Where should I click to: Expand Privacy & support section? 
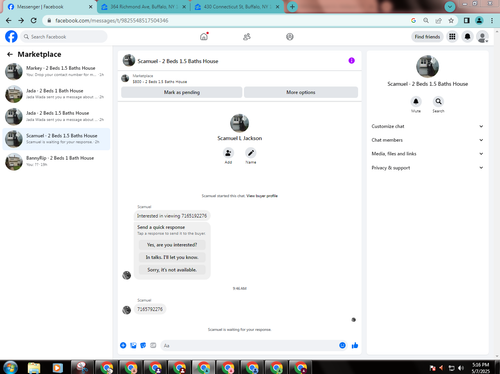[x=427, y=168]
